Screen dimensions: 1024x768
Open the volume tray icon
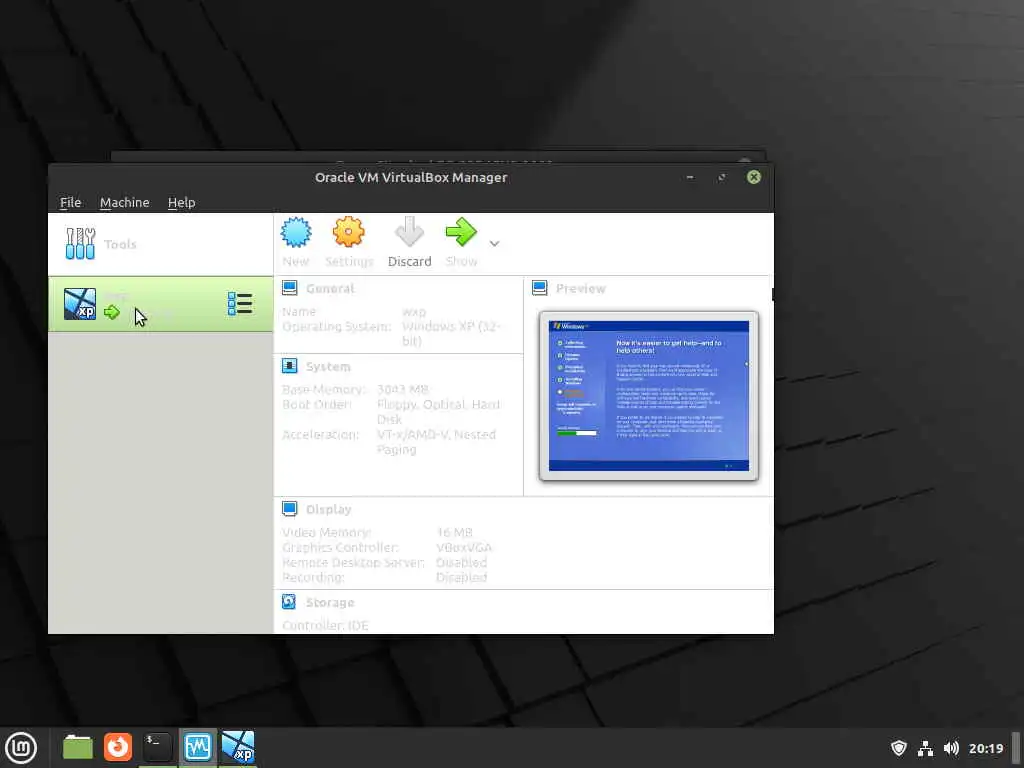pyautogui.click(x=952, y=748)
